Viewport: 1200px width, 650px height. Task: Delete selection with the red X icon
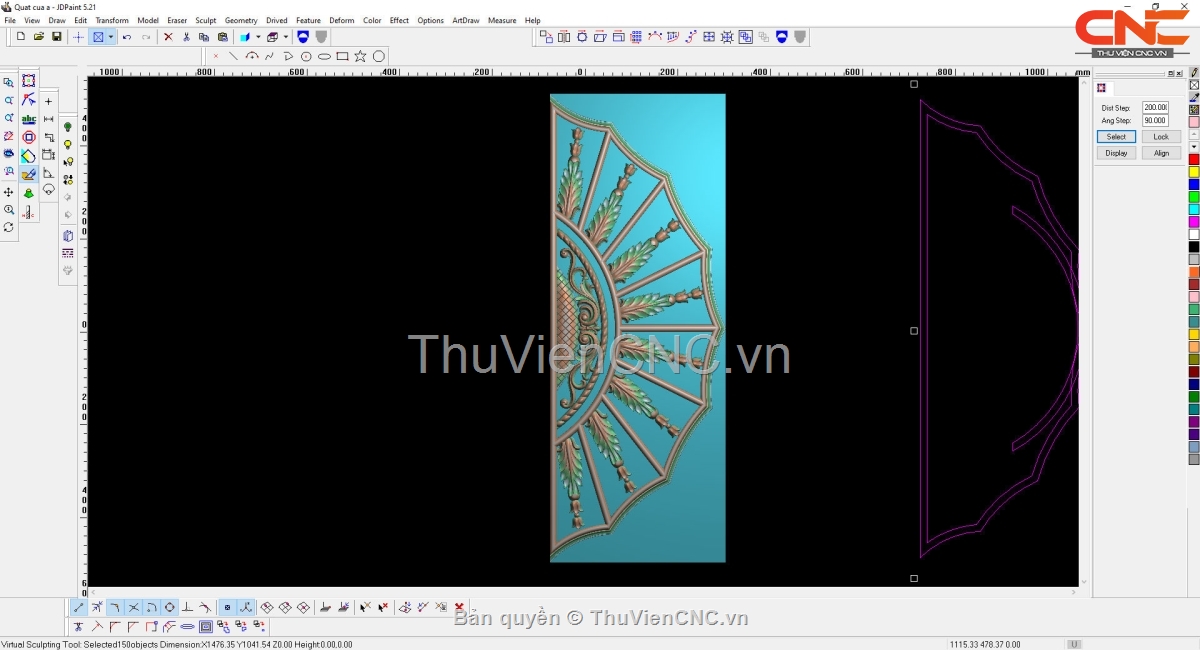[x=168, y=37]
